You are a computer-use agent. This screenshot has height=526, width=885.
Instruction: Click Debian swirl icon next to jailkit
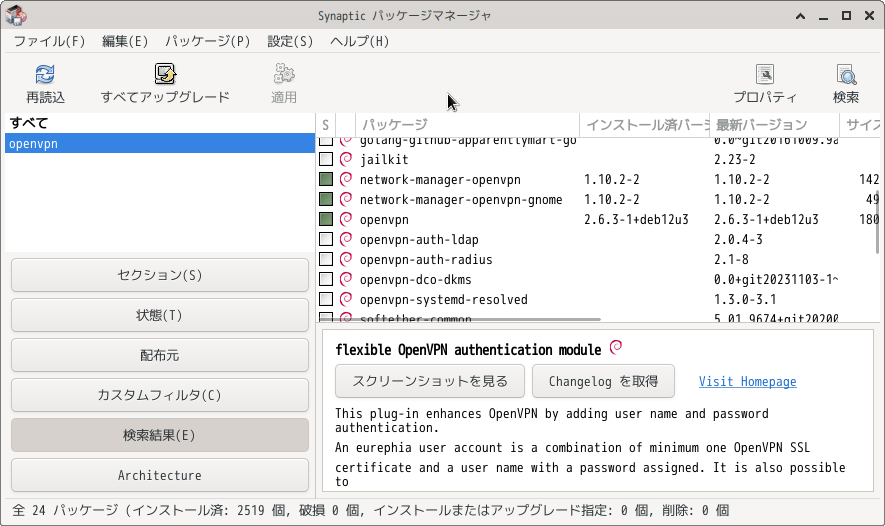pyautogui.click(x=346, y=159)
